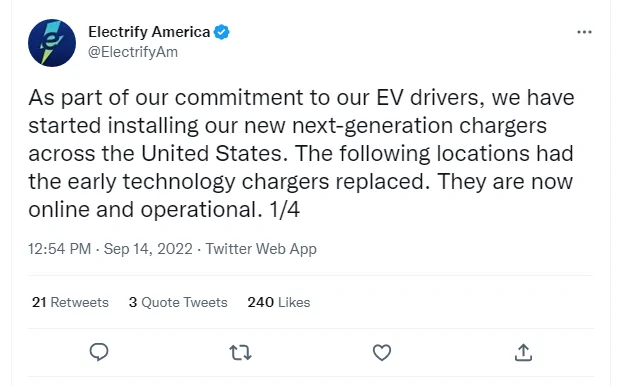623x386 pixels.
Task: Click the blue verified badge
Action: (x=222, y=32)
